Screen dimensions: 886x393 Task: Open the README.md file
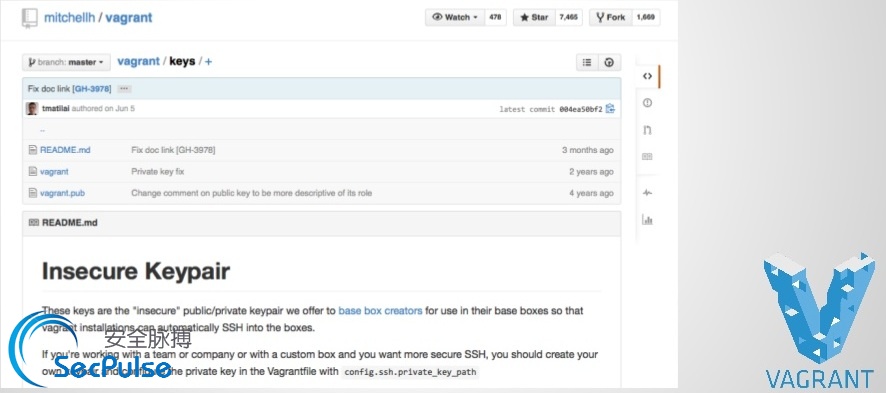click(65, 150)
